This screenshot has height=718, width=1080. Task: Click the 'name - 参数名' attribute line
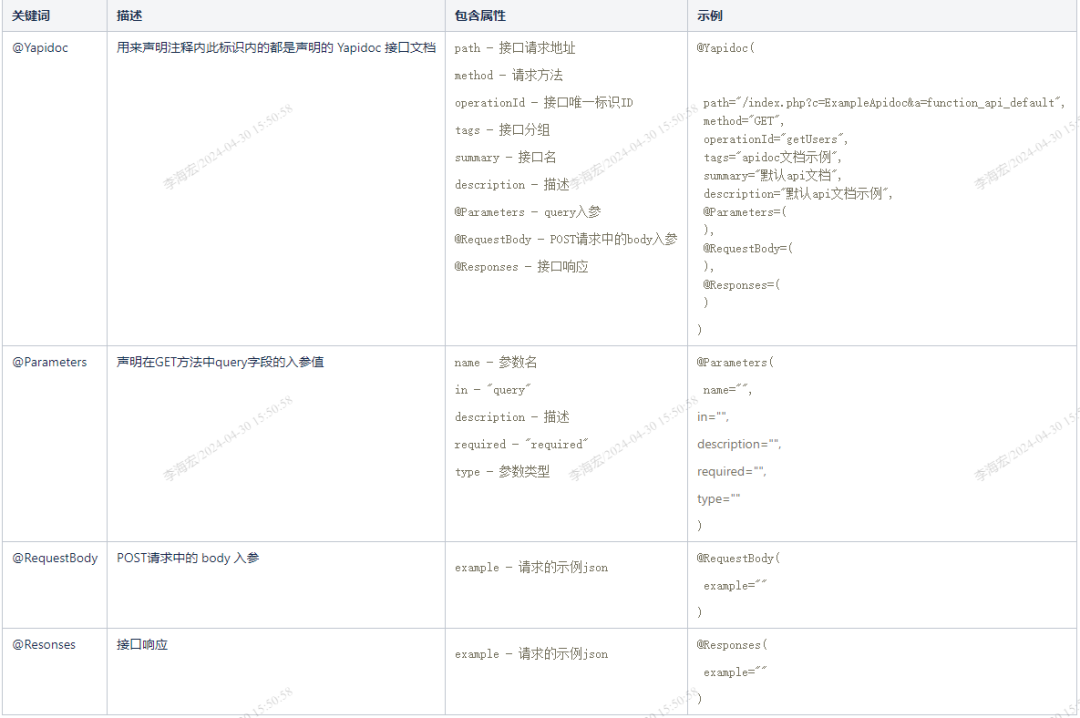tap(496, 362)
